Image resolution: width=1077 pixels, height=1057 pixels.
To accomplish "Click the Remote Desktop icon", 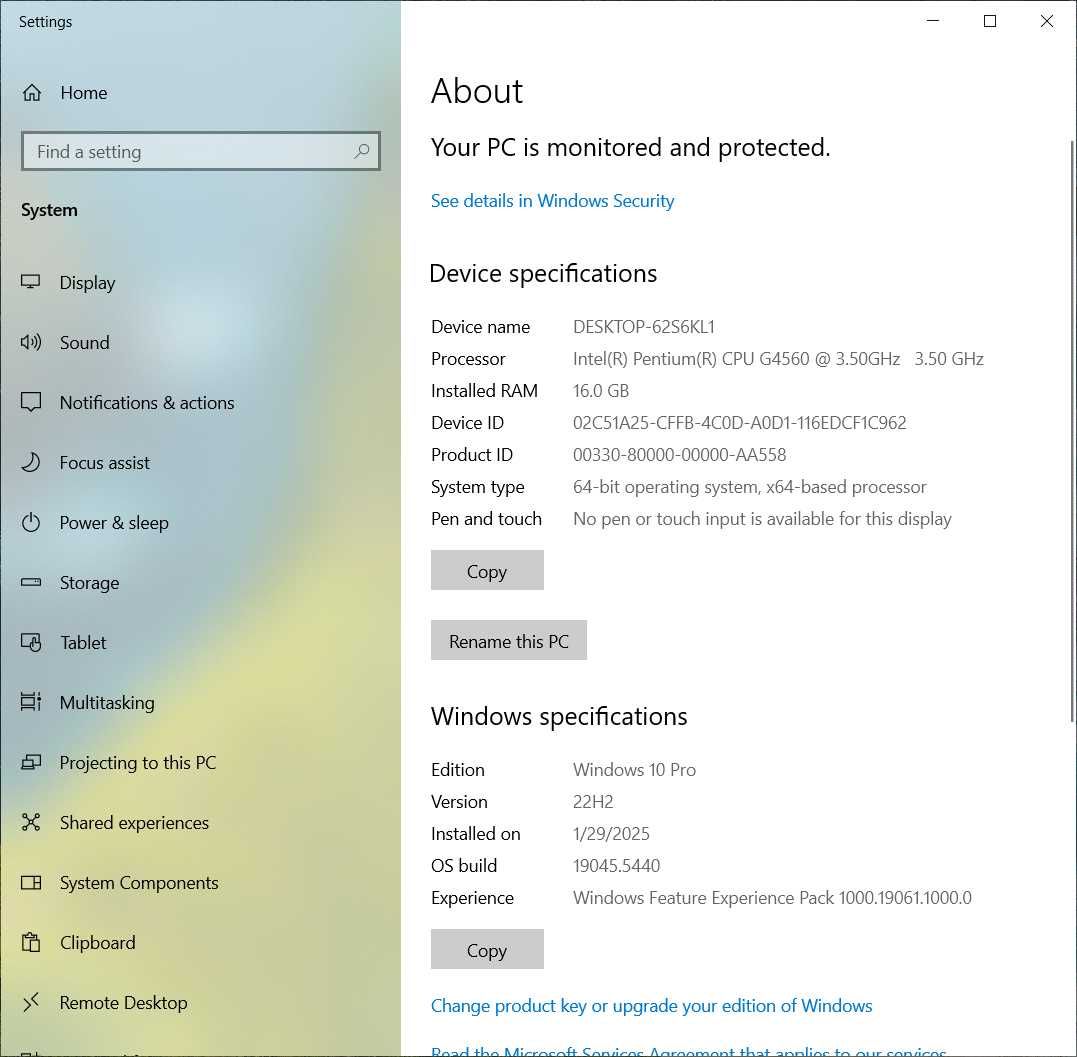I will click(31, 1003).
